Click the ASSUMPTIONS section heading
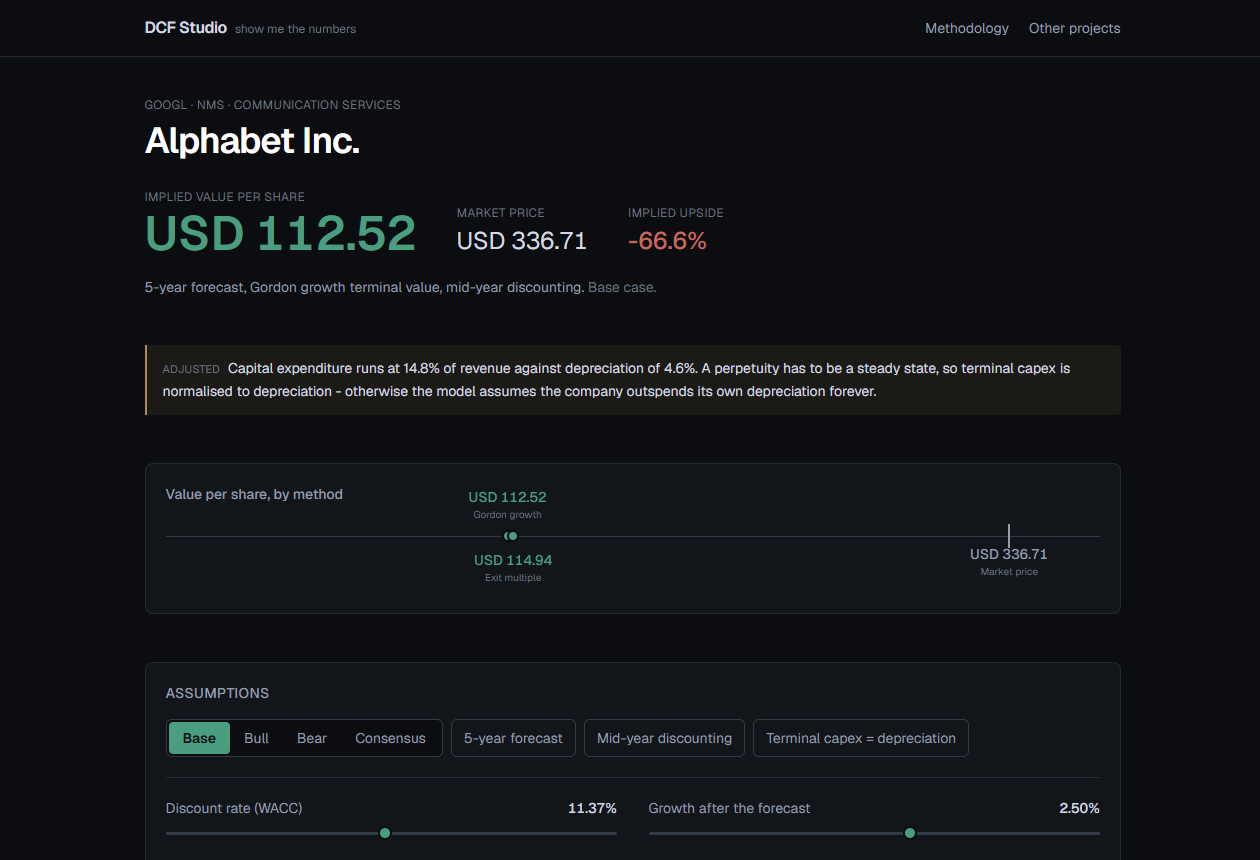 (x=217, y=693)
